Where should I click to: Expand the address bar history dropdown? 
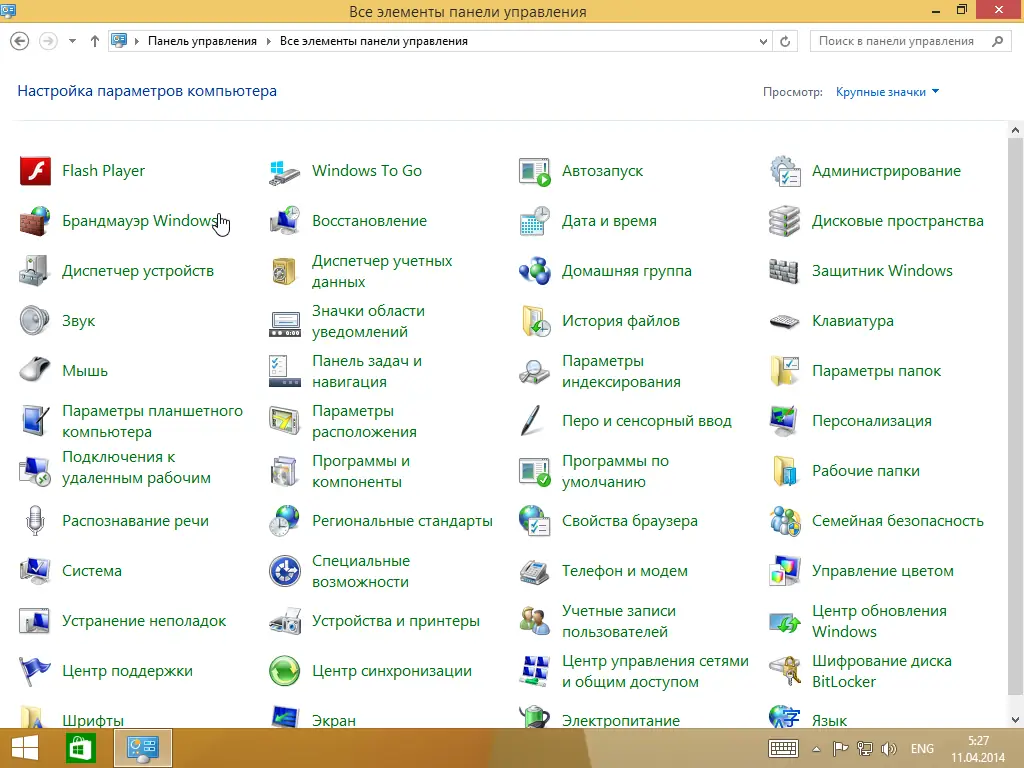(763, 41)
